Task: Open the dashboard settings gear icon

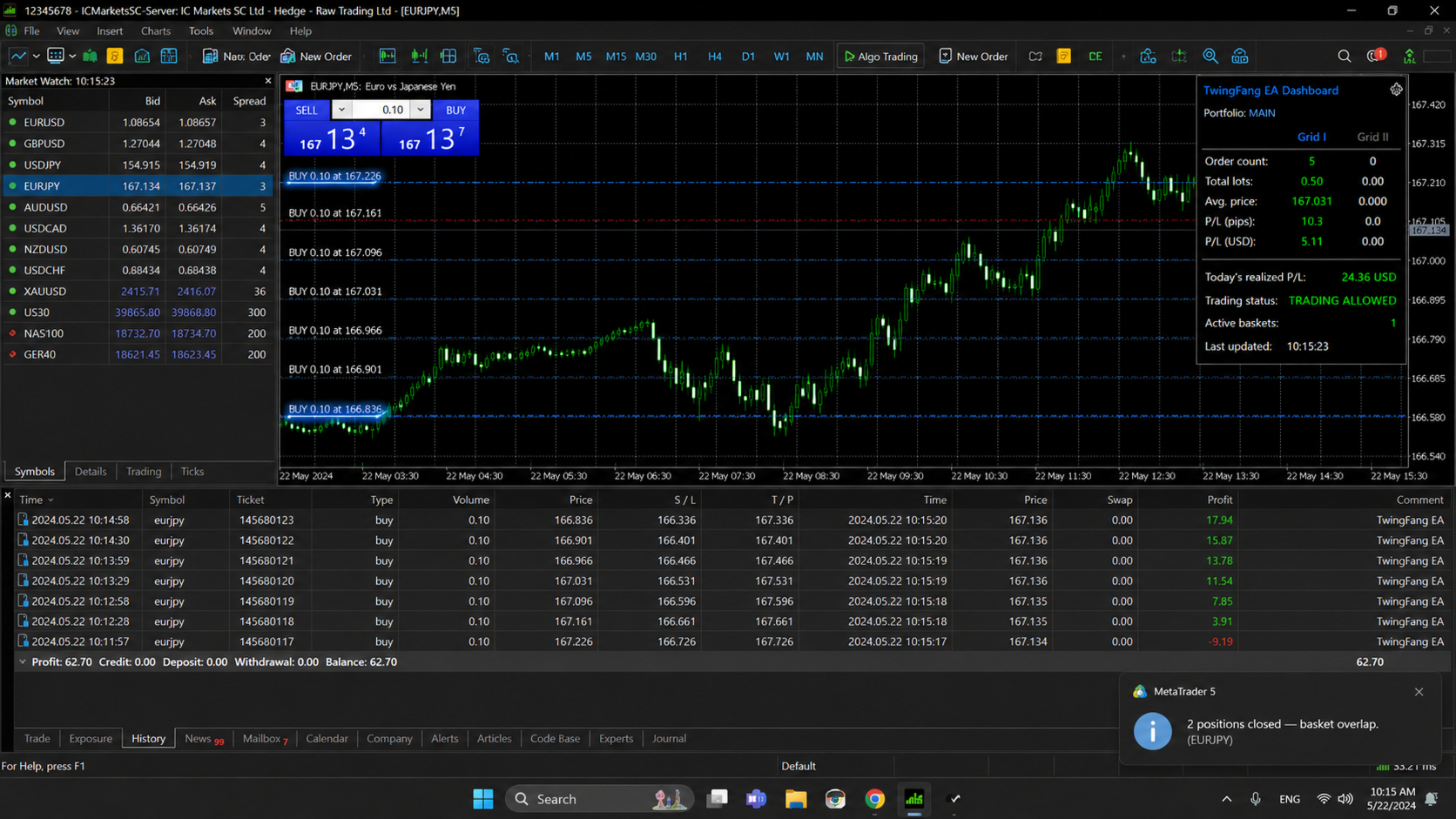Action: (x=1396, y=90)
